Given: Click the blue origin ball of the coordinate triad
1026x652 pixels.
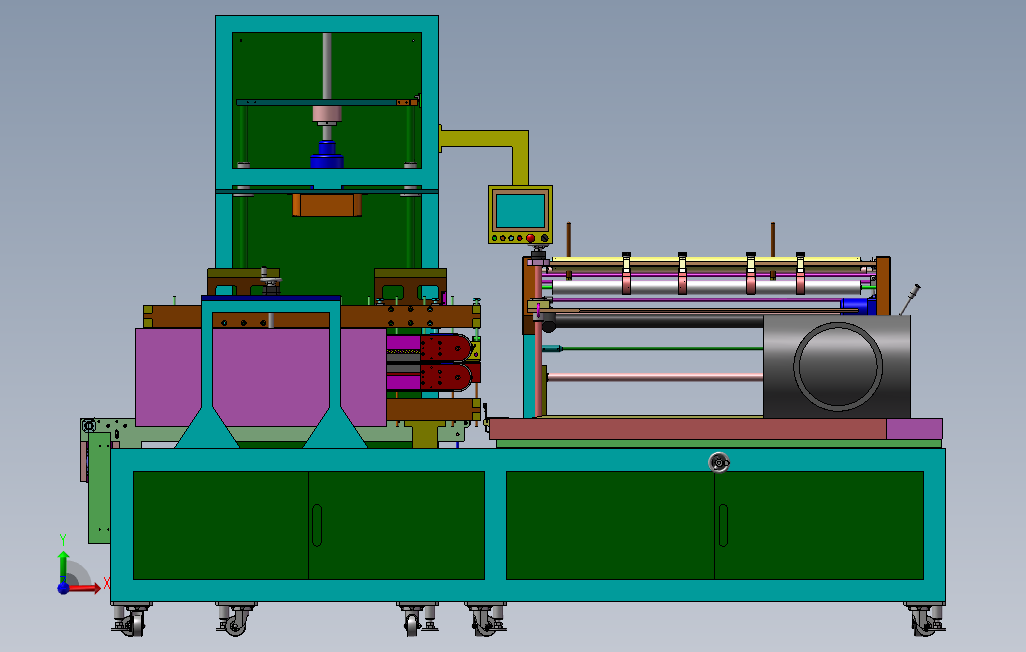Looking at the screenshot, I should pyautogui.click(x=63, y=588).
